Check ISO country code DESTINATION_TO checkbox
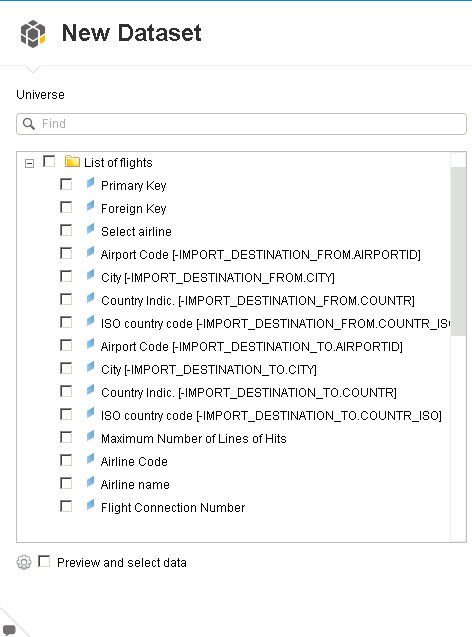 point(66,414)
